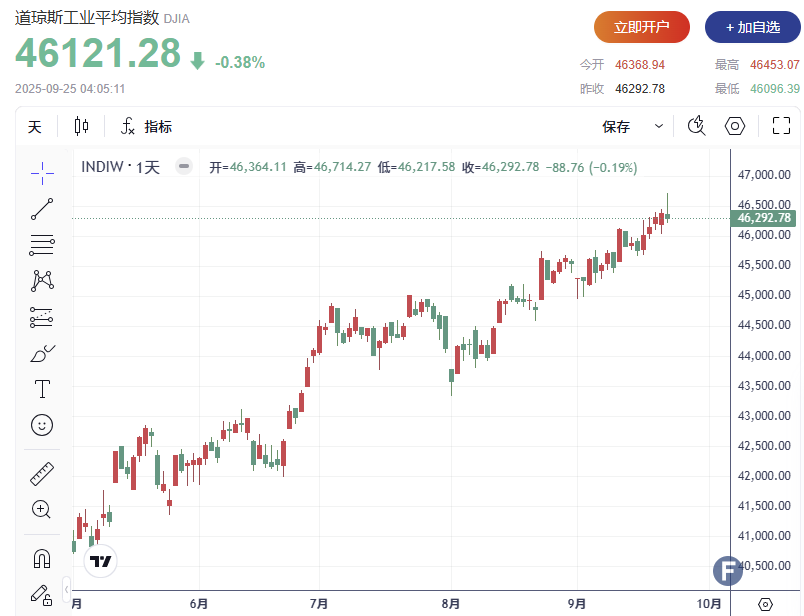Click the 天 interval selector
This screenshot has width=804, height=616.
click(x=35, y=127)
